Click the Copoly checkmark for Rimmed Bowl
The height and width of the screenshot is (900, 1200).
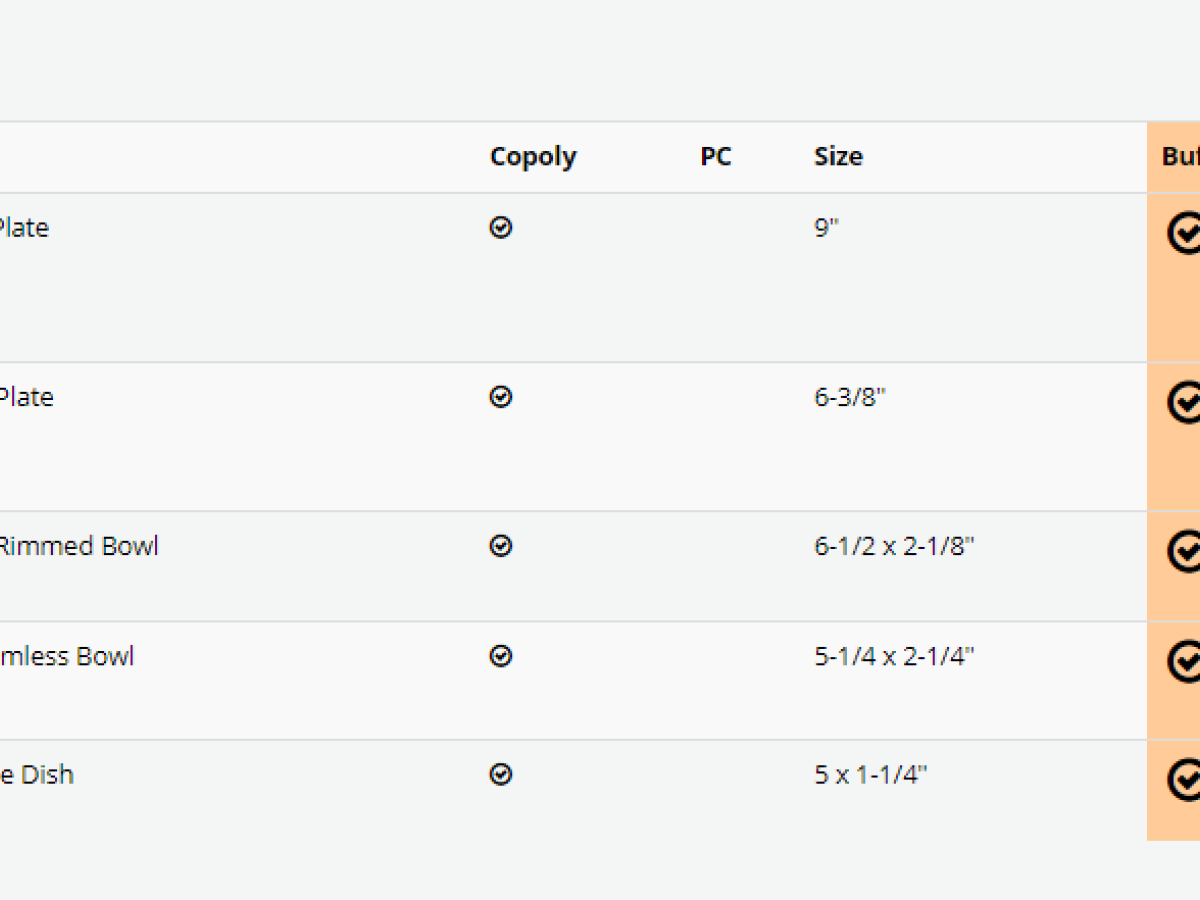(x=501, y=546)
